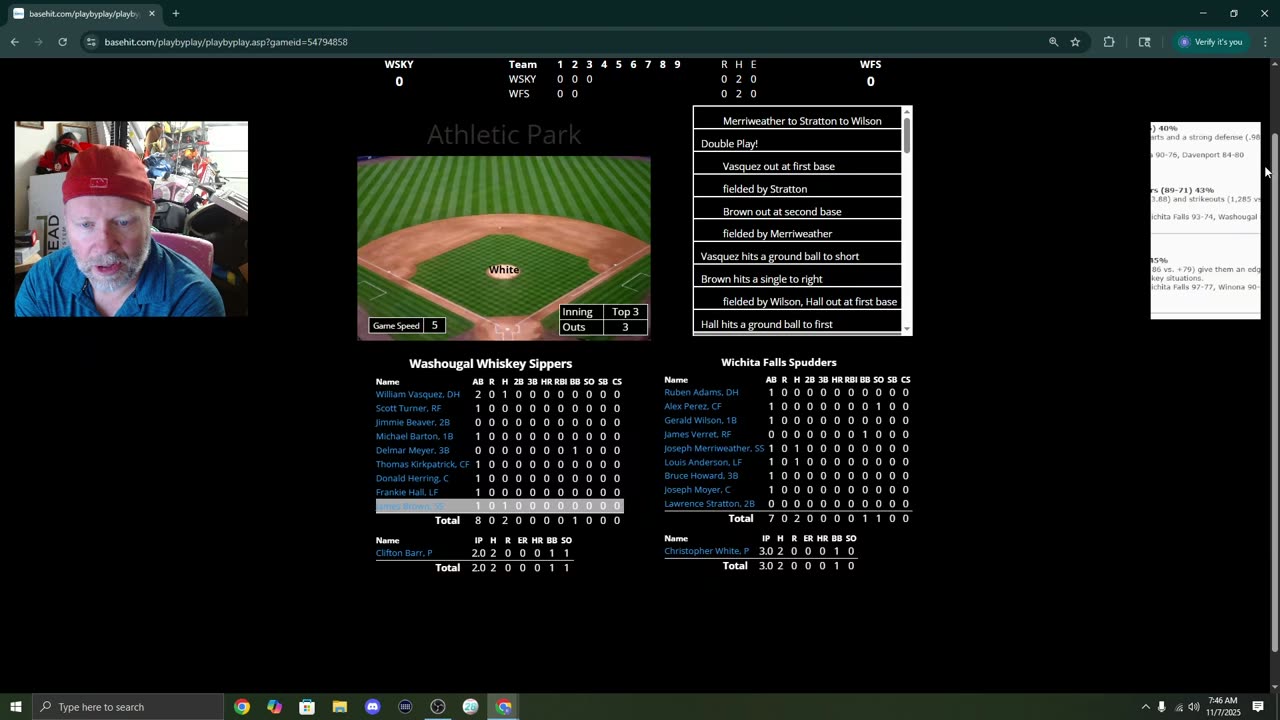Reload the basehit page
The height and width of the screenshot is (720, 1280).
(62, 42)
